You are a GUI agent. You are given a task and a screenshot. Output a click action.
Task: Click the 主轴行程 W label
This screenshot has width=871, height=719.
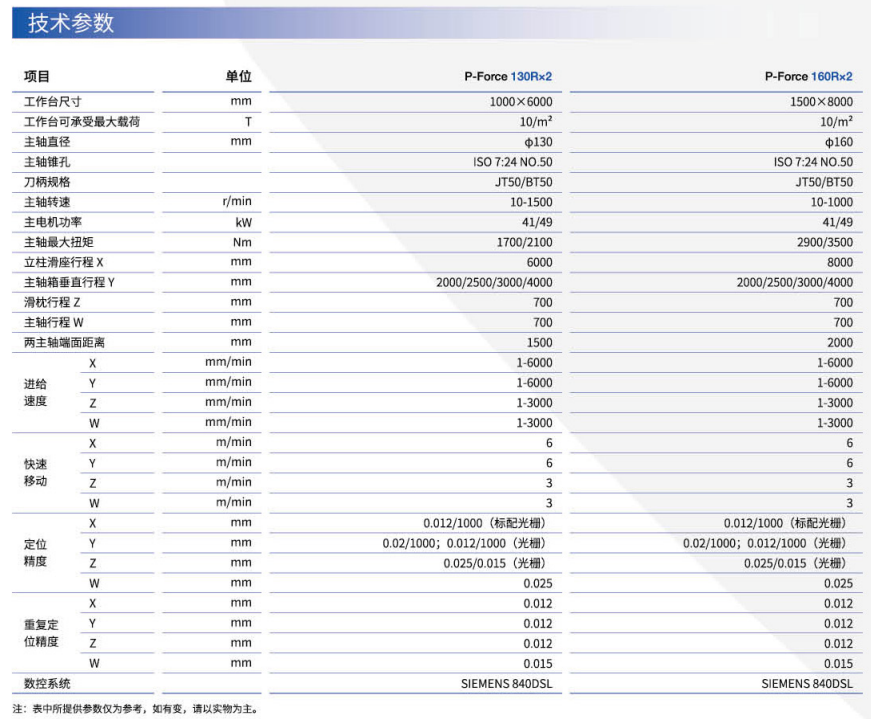click(x=53, y=322)
